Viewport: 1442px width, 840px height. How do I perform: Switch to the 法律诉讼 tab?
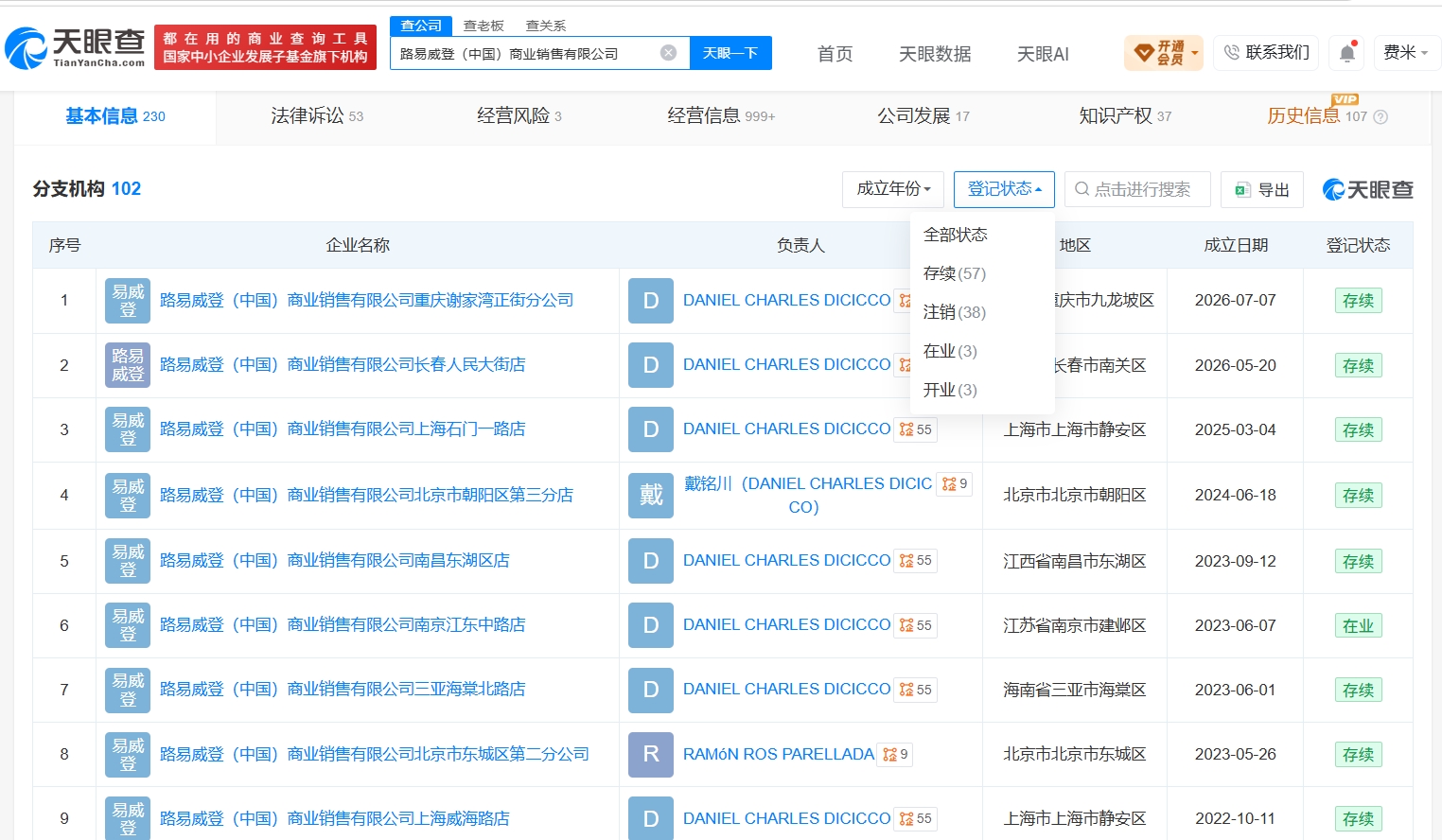point(317,116)
